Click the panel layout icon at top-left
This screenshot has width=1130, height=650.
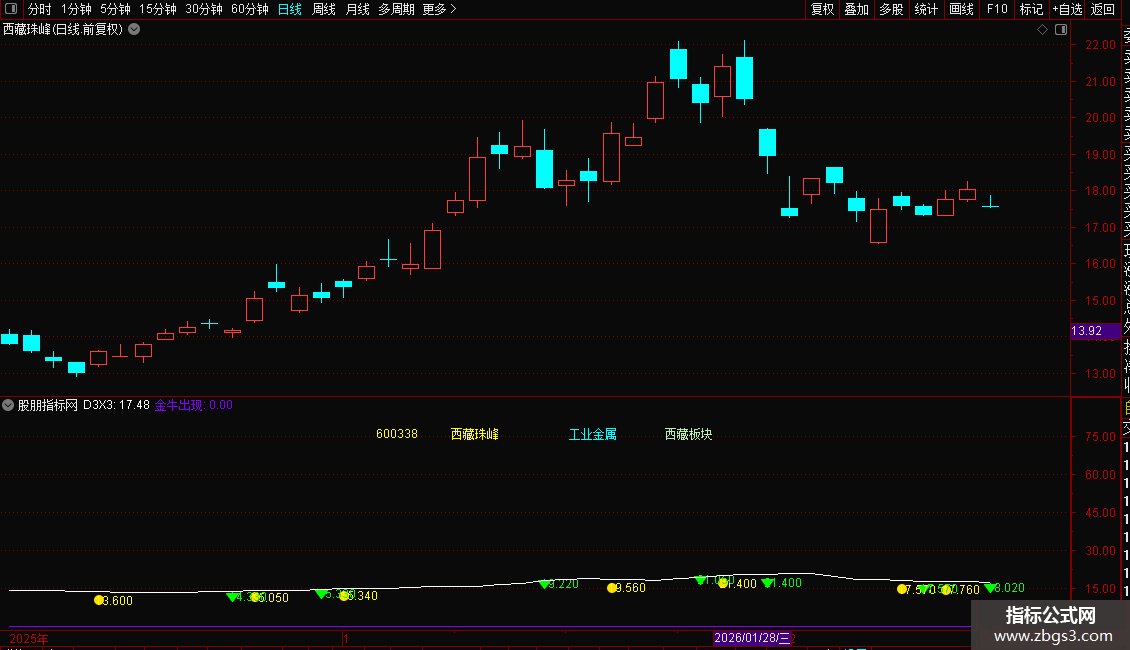pos(11,9)
